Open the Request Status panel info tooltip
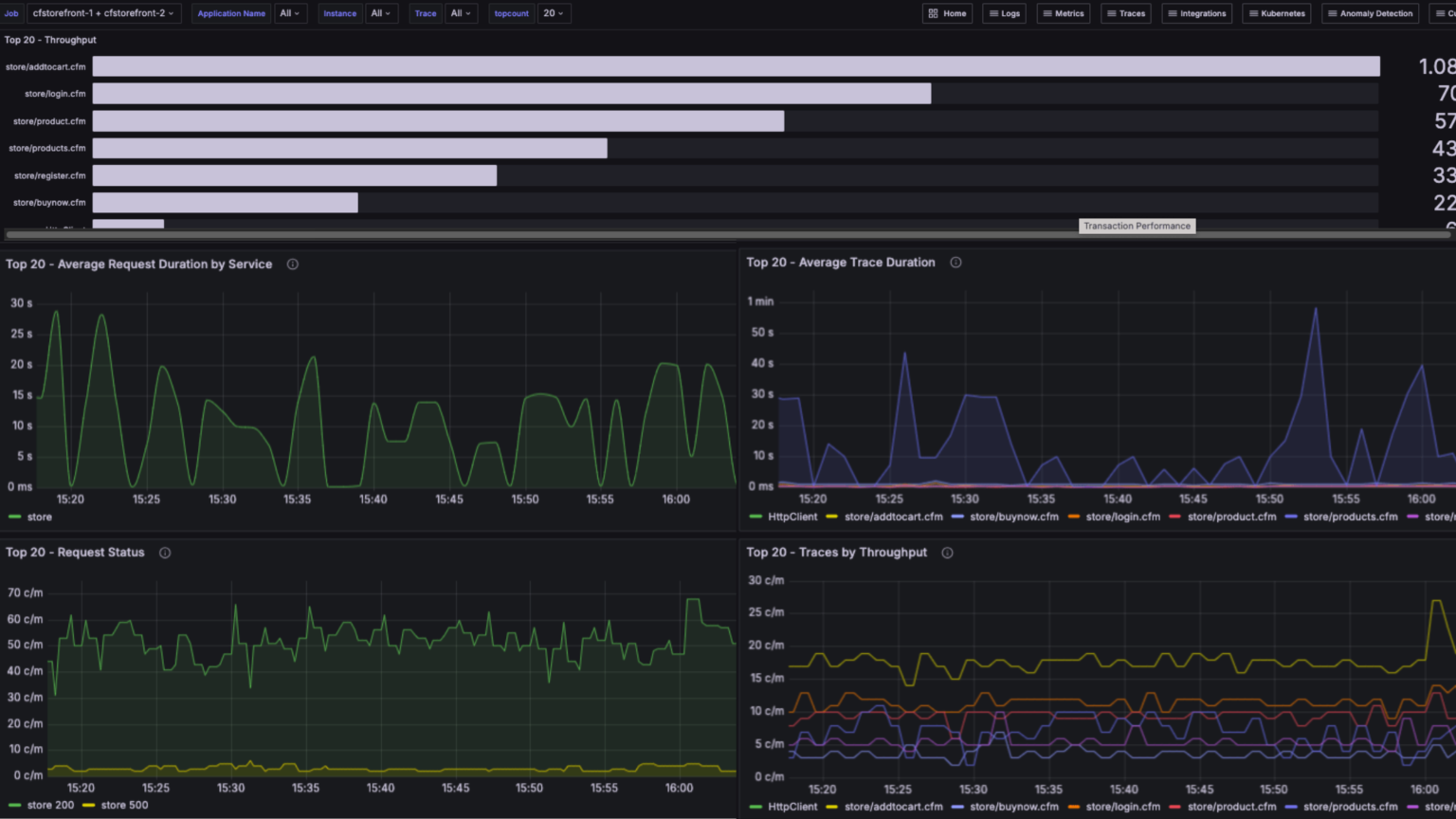 [x=164, y=552]
